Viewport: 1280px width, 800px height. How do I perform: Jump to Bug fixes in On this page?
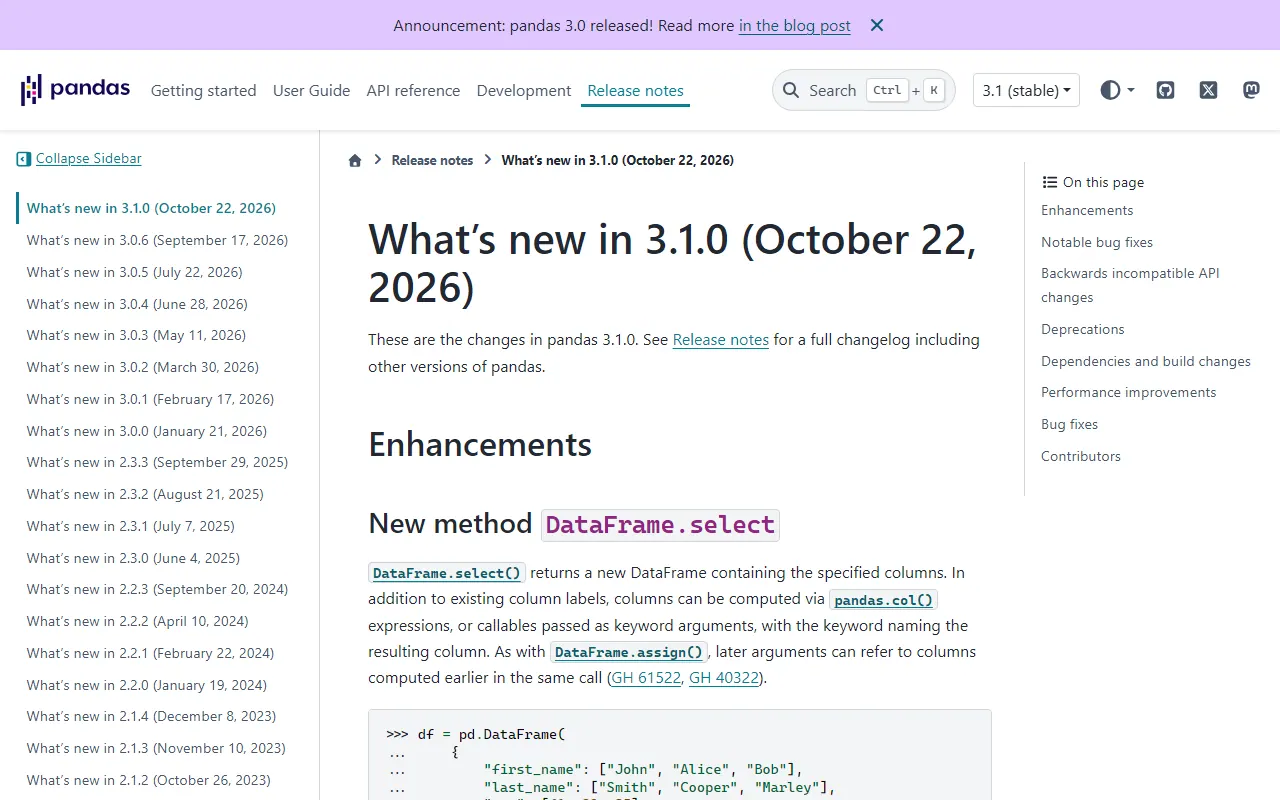[x=1070, y=424]
